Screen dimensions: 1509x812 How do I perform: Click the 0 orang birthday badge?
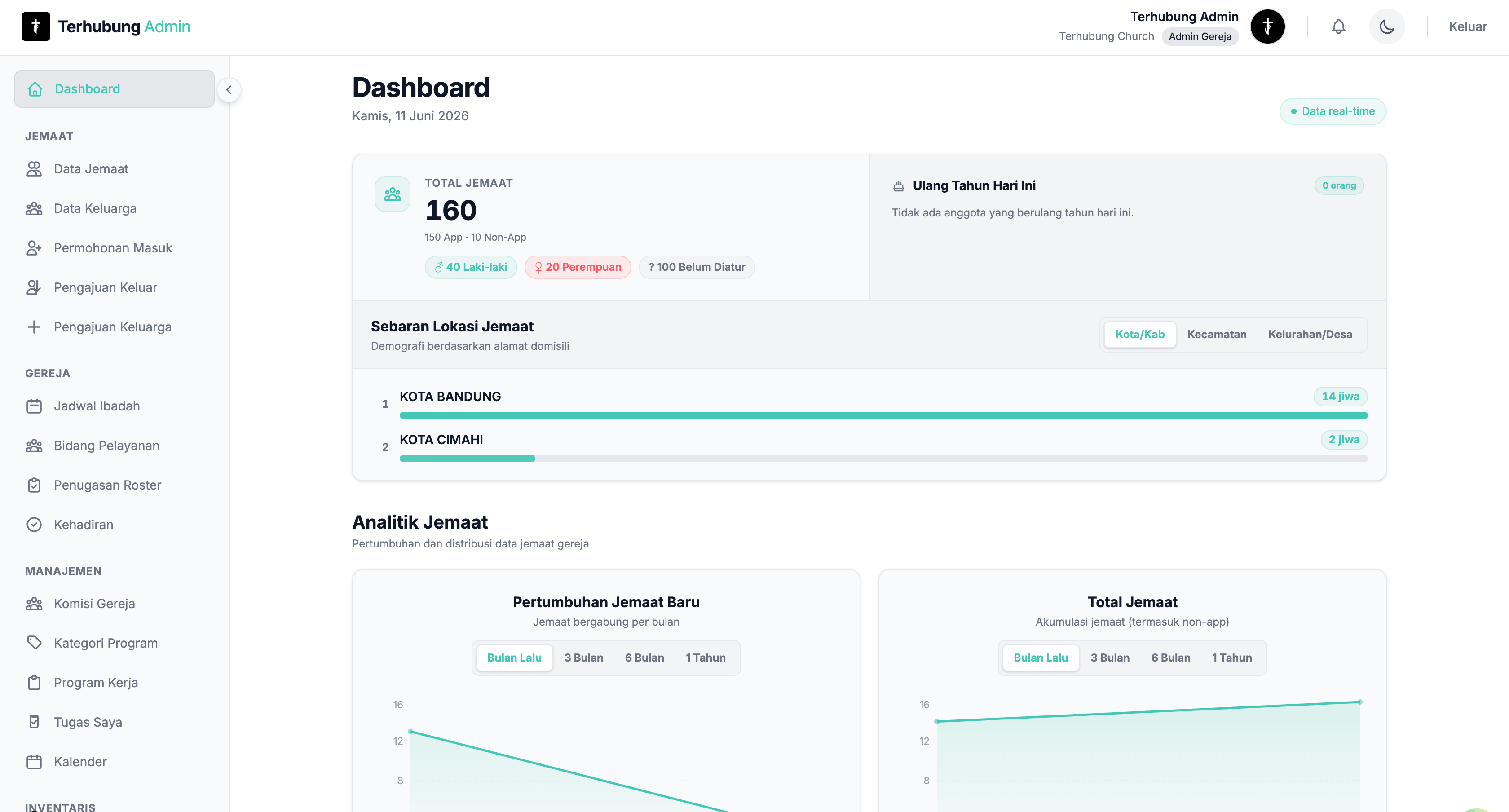(x=1339, y=186)
